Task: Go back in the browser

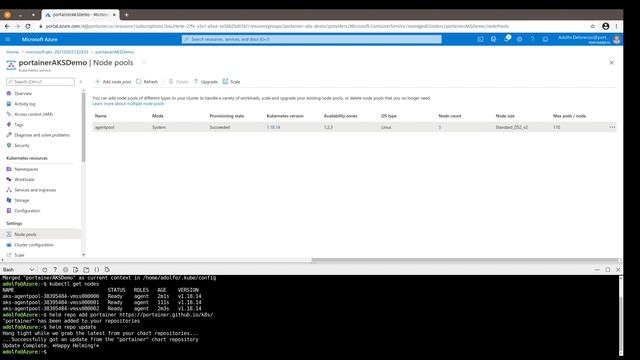Action: click(x=7, y=26)
